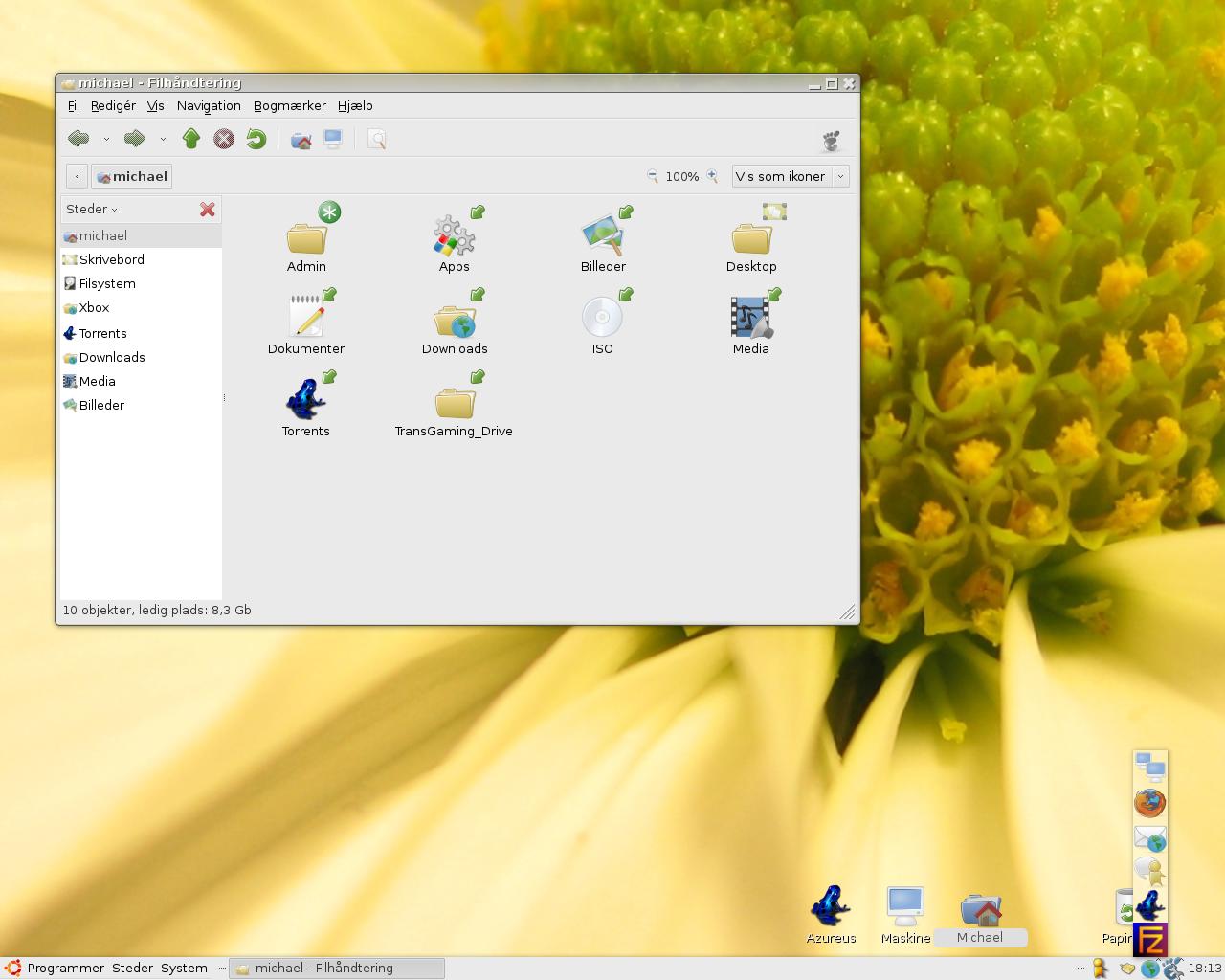Open the Bogmærker menu
This screenshot has height=980, width=1225.
pyautogui.click(x=290, y=106)
